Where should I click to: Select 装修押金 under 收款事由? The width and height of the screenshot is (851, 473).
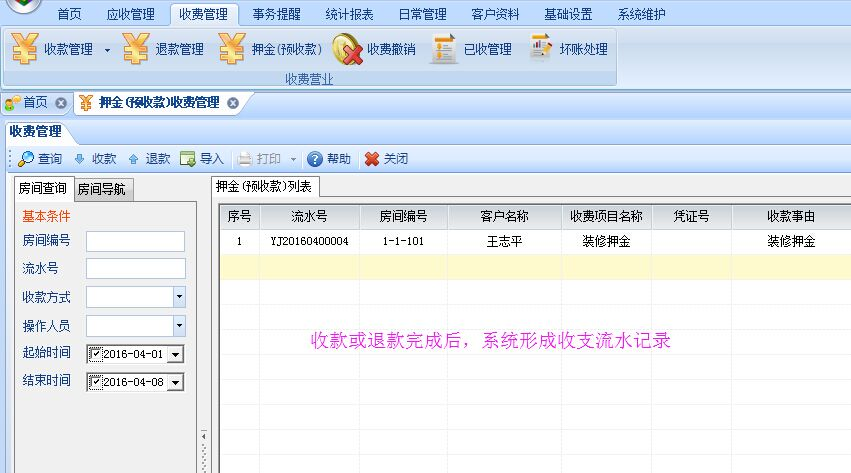[x=791, y=241]
